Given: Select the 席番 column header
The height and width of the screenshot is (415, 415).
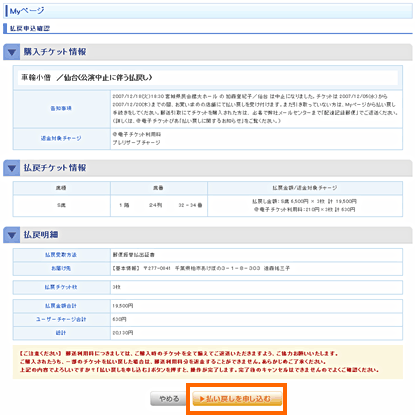Looking at the screenshot, I should tap(159, 188).
